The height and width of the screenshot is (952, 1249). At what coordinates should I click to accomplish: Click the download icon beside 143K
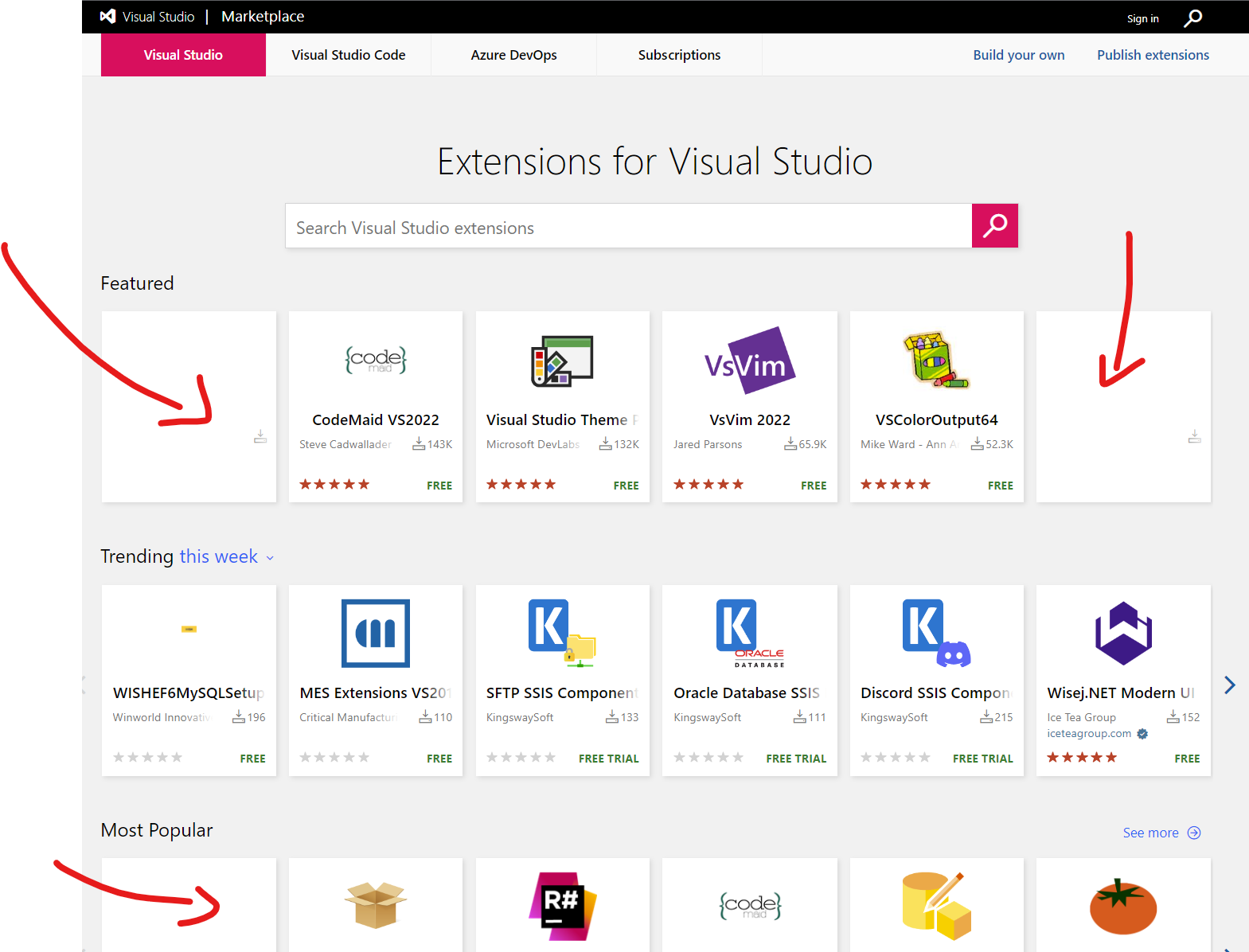pos(419,444)
